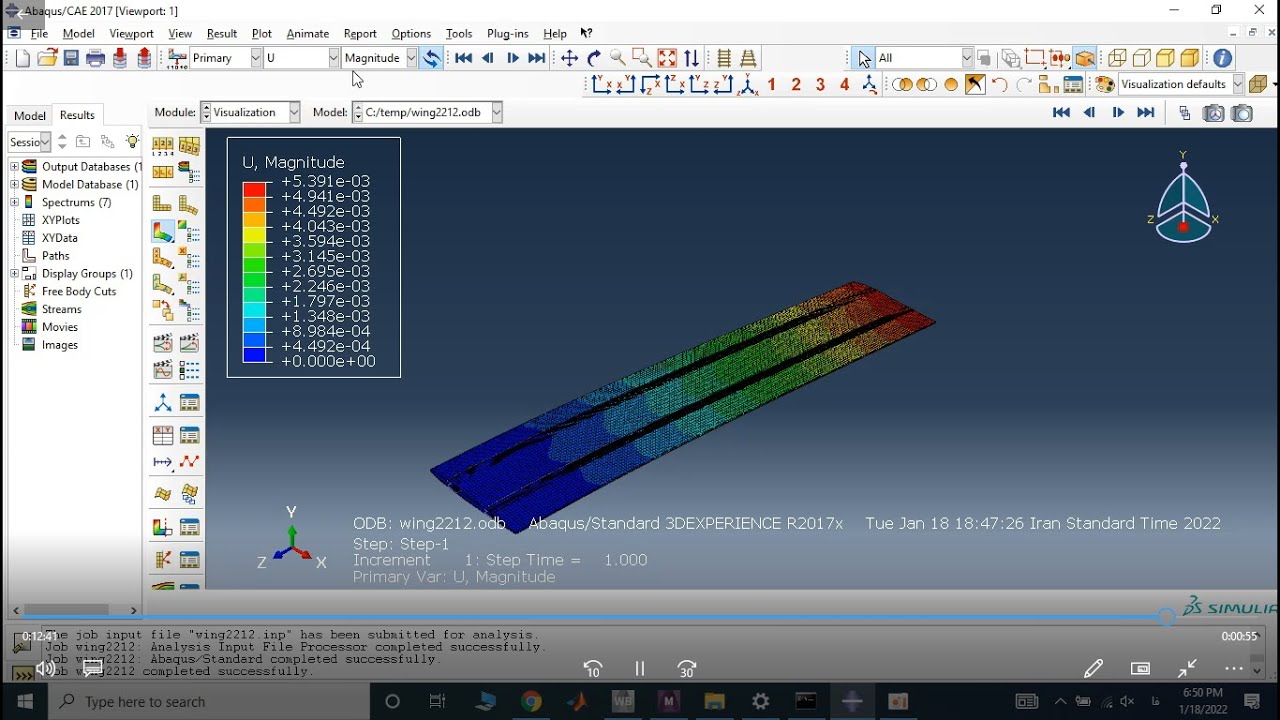Viewport: 1280px width, 720px height.
Task: Click the Free body cut icon in toolbox
Action: pyautogui.click(x=163, y=559)
